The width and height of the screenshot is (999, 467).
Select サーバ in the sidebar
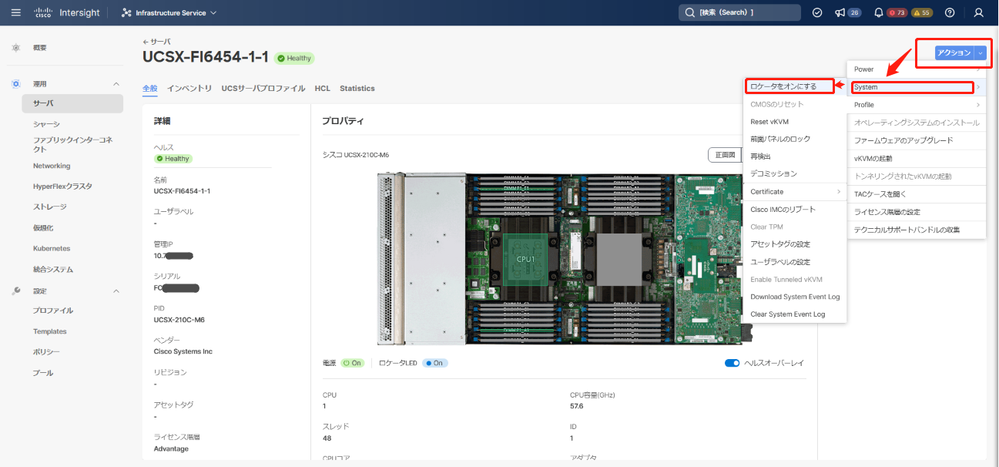coord(72,103)
